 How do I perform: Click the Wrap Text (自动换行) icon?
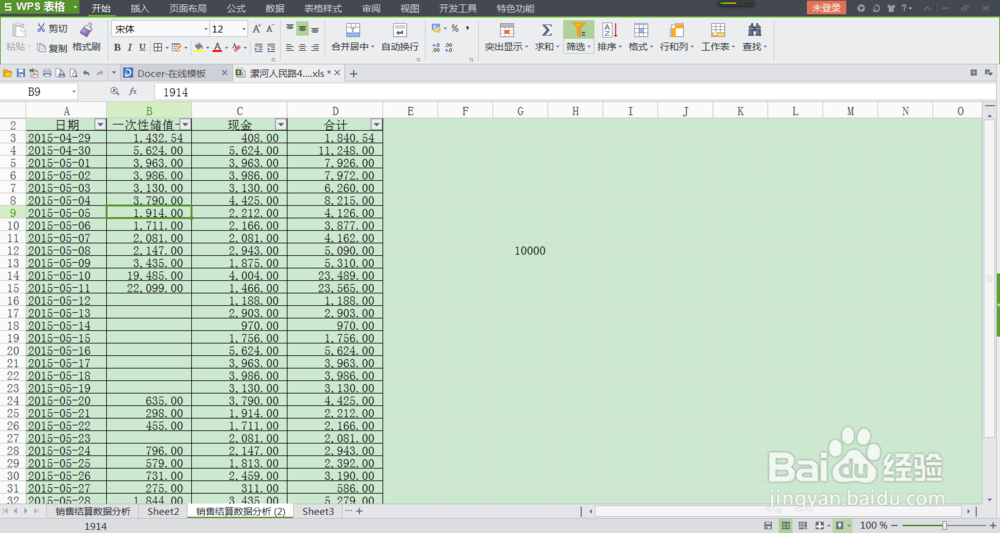pos(399,30)
